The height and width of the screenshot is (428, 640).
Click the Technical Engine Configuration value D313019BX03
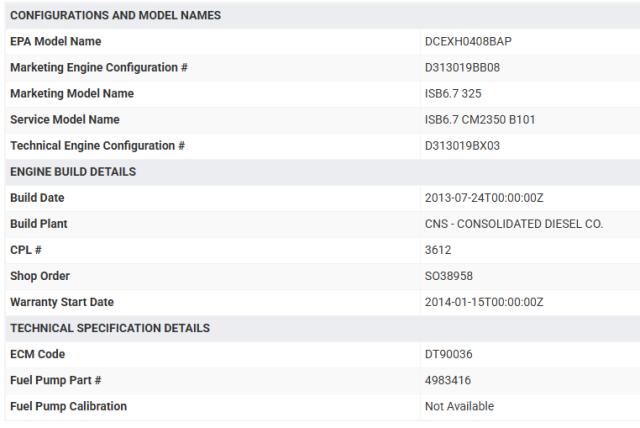[462, 146]
